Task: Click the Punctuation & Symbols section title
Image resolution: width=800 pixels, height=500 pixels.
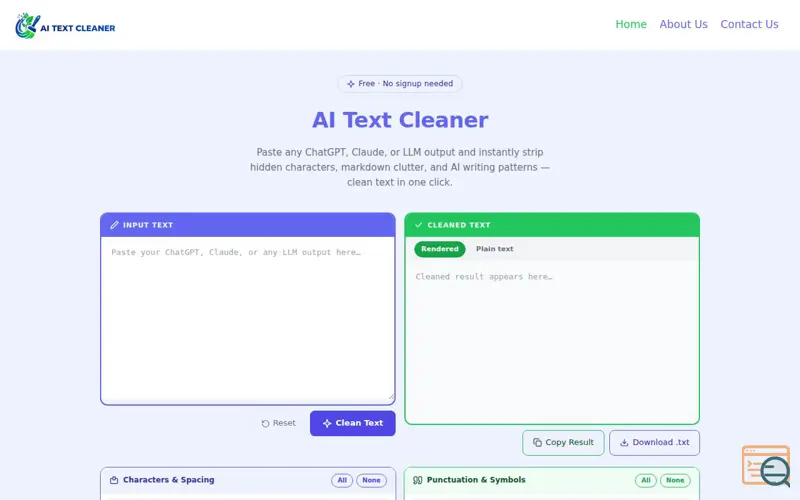Action: click(476, 480)
